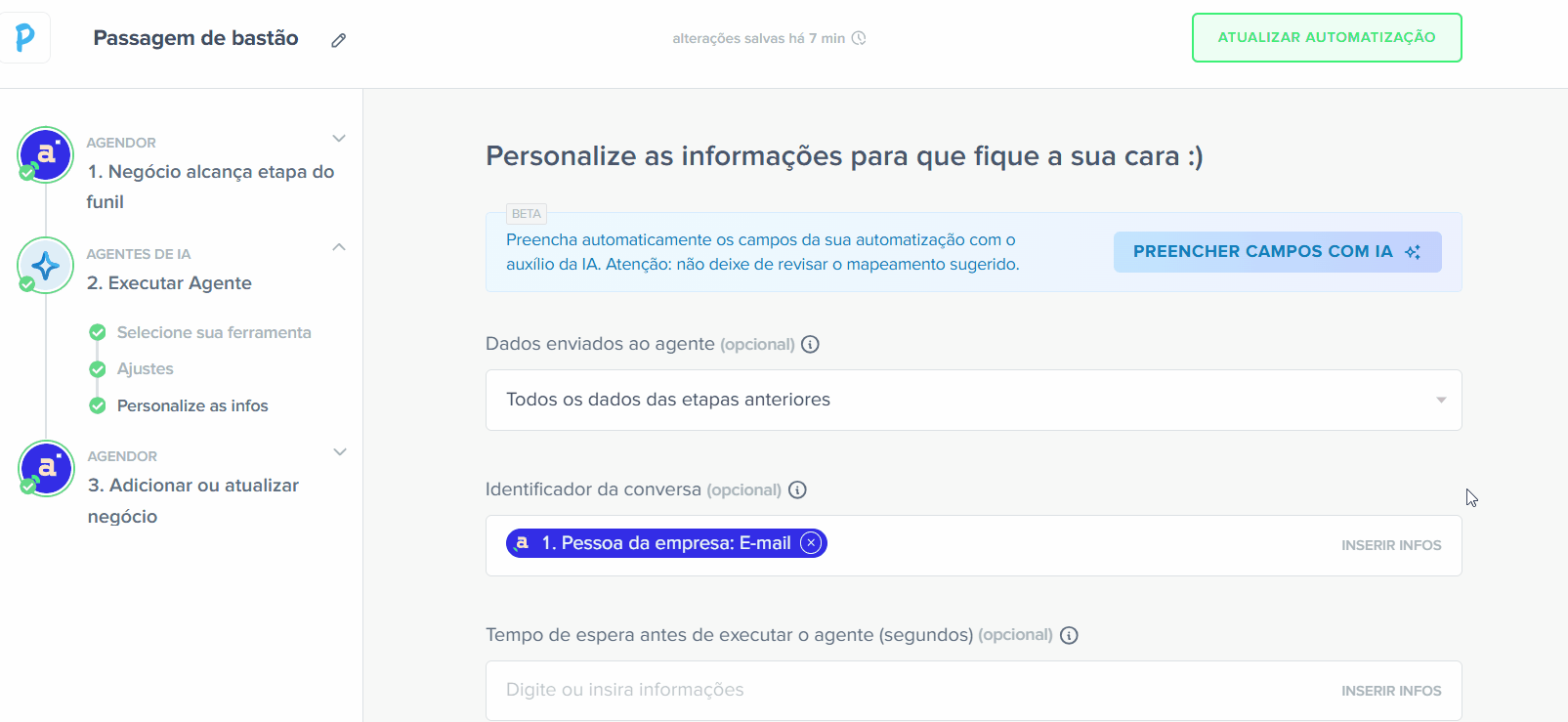Remove the Pessoa da empresa: E-mail tag
Viewport: 1568px width, 722px height.
coord(811,543)
